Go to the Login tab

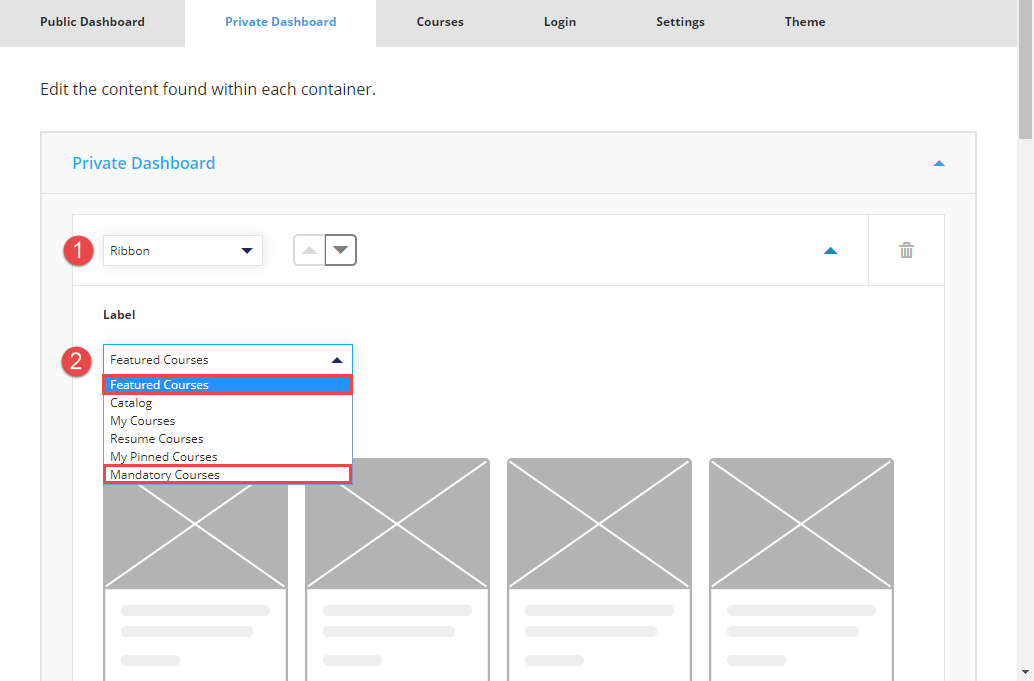point(560,22)
